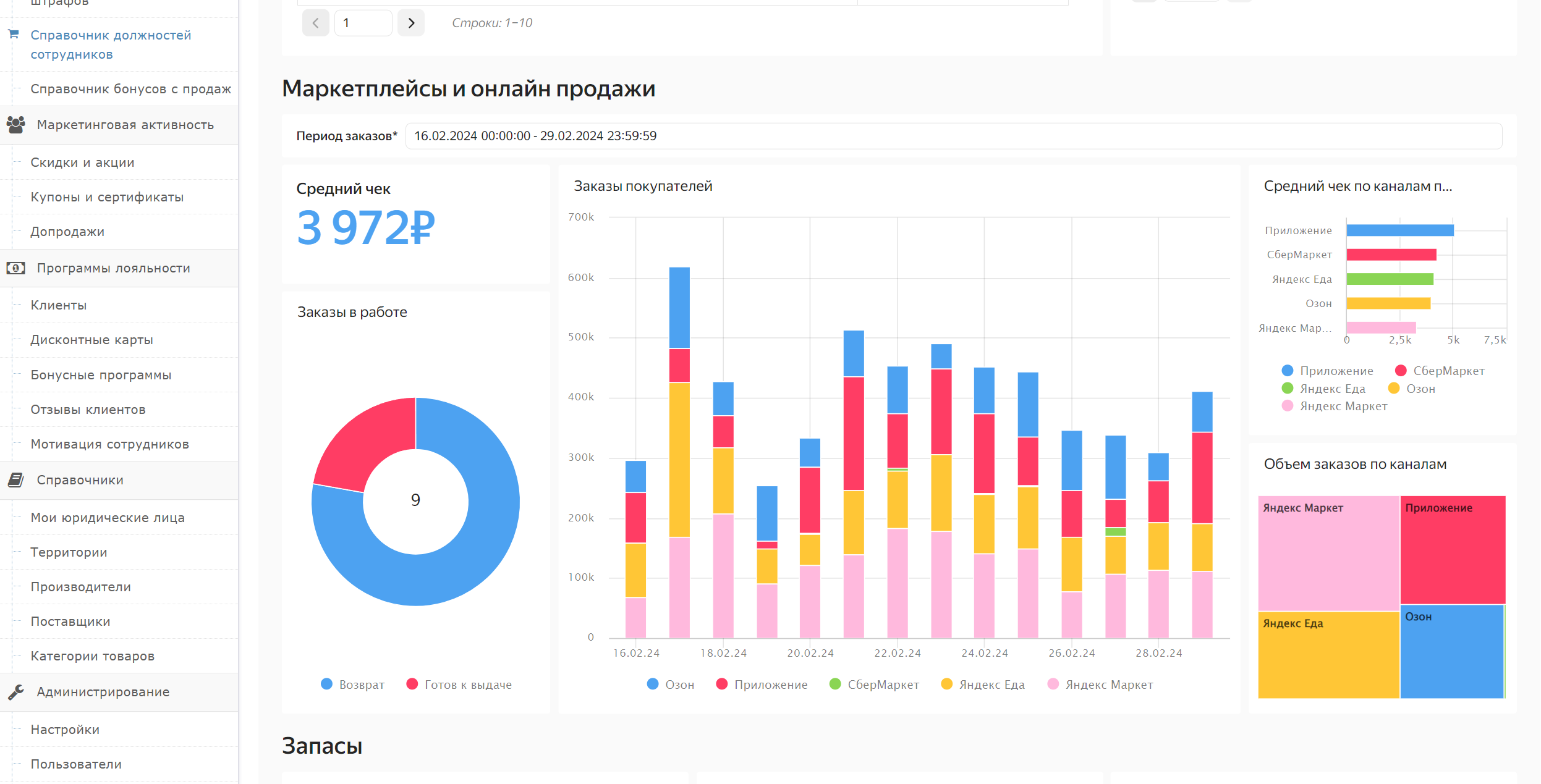Click the cart icon beside Справочник должностей

click(14, 35)
